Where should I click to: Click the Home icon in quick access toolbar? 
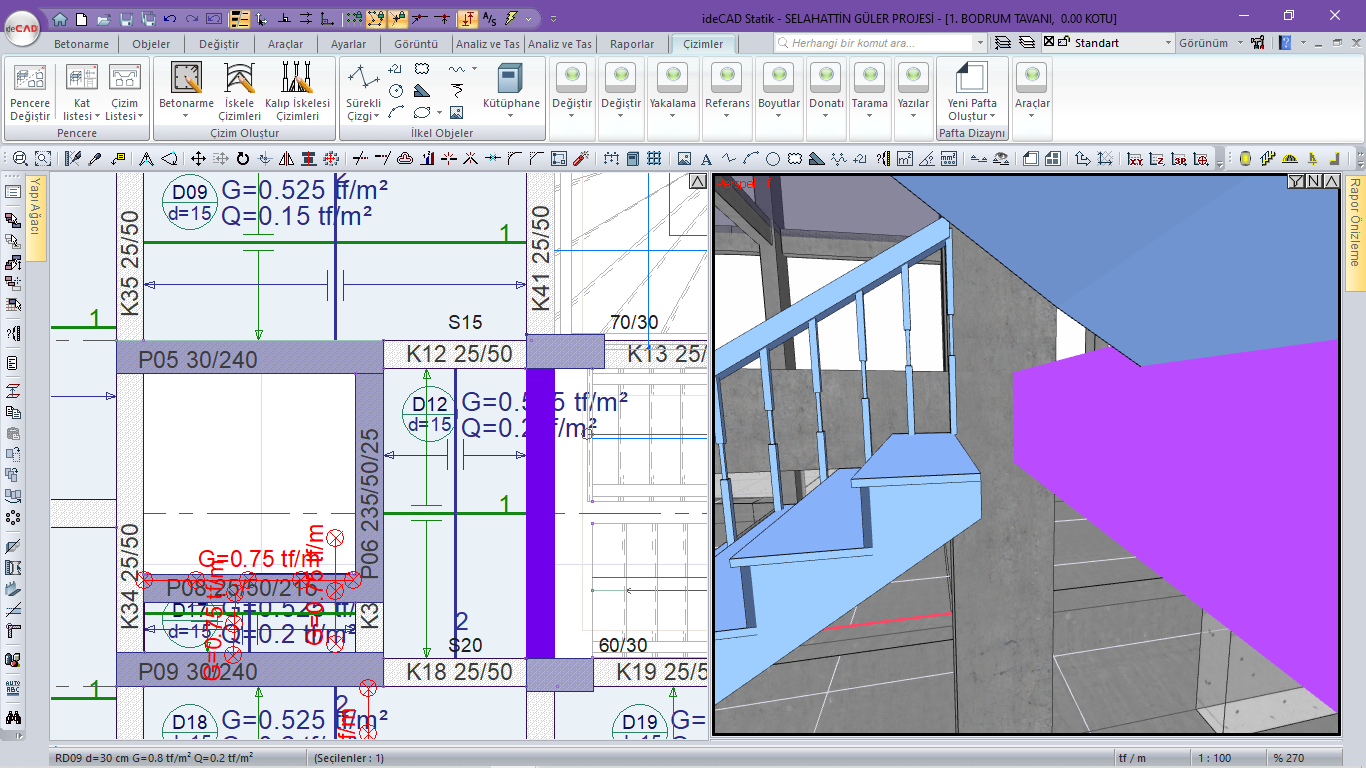pyautogui.click(x=60, y=18)
